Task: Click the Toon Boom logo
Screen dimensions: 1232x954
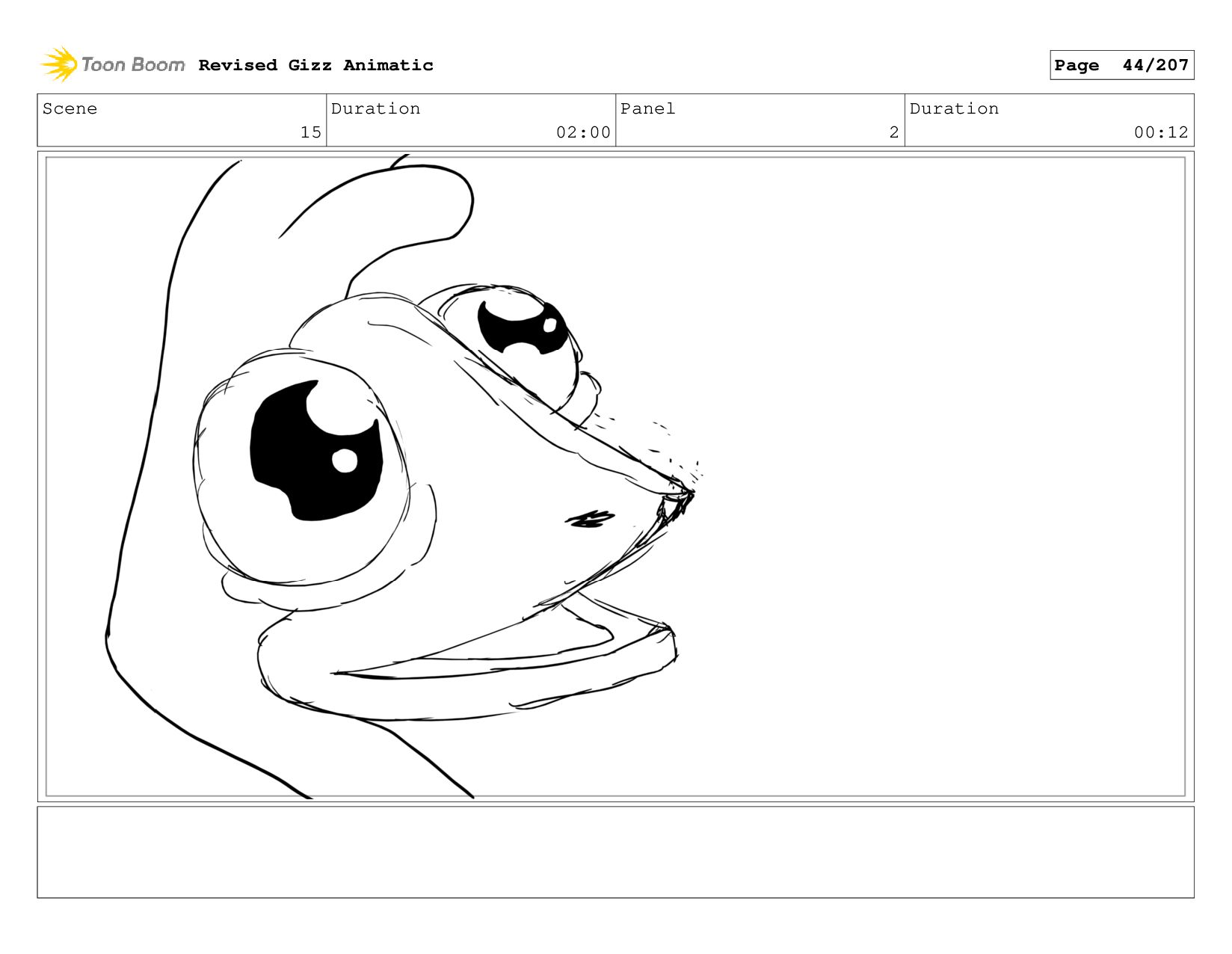Action: tap(113, 64)
